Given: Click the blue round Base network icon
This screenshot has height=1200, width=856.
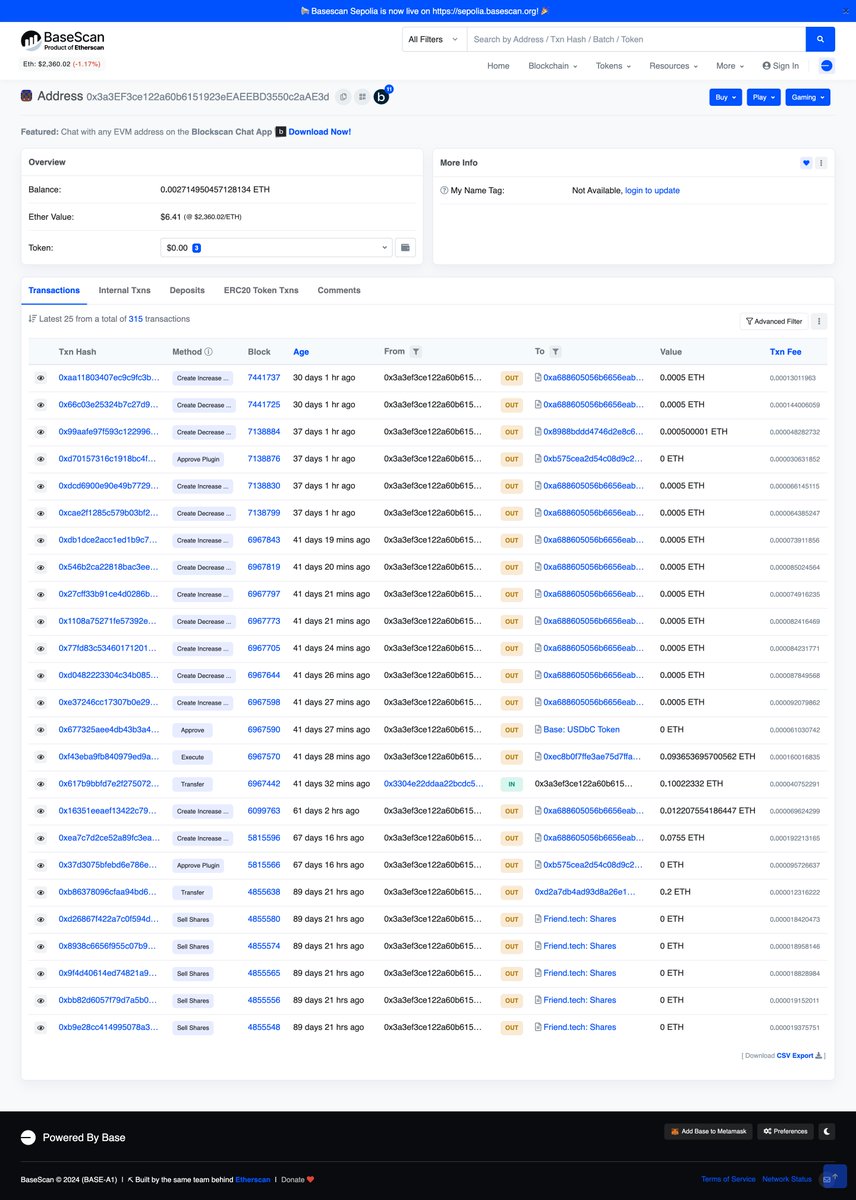Looking at the screenshot, I should [826, 66].
